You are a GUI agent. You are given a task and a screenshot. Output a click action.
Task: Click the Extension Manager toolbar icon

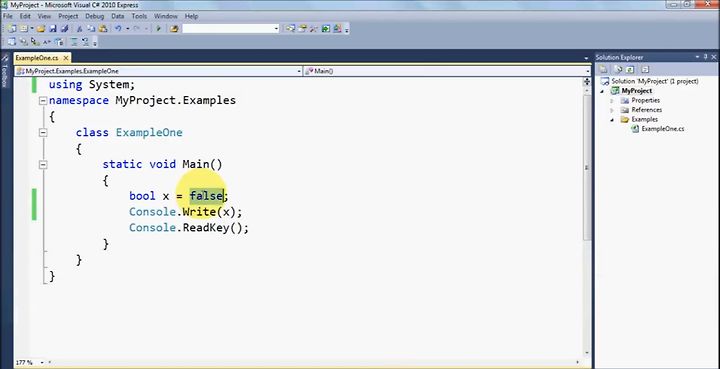click(x=338, y=28)
